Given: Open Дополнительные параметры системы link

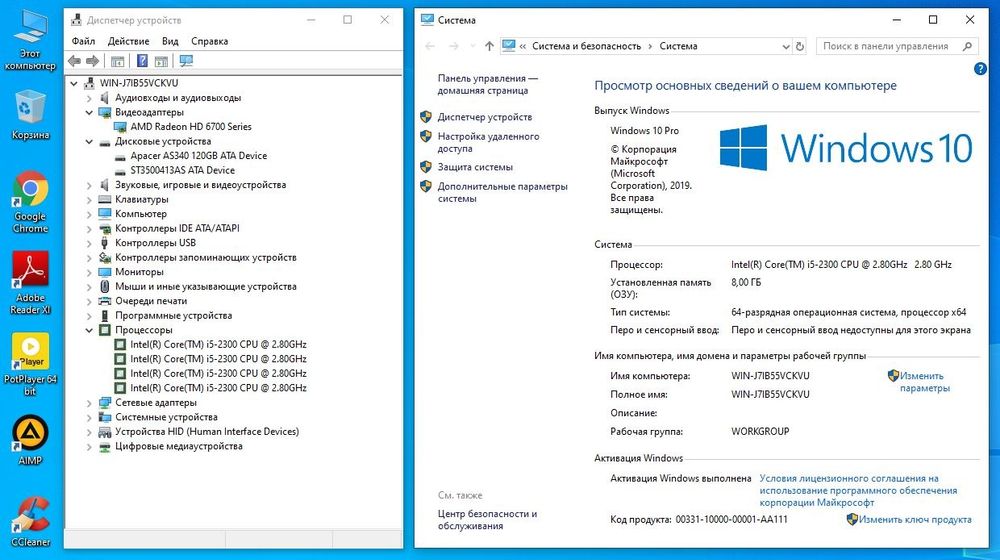Looking at the screenshot, I should 502,193.
